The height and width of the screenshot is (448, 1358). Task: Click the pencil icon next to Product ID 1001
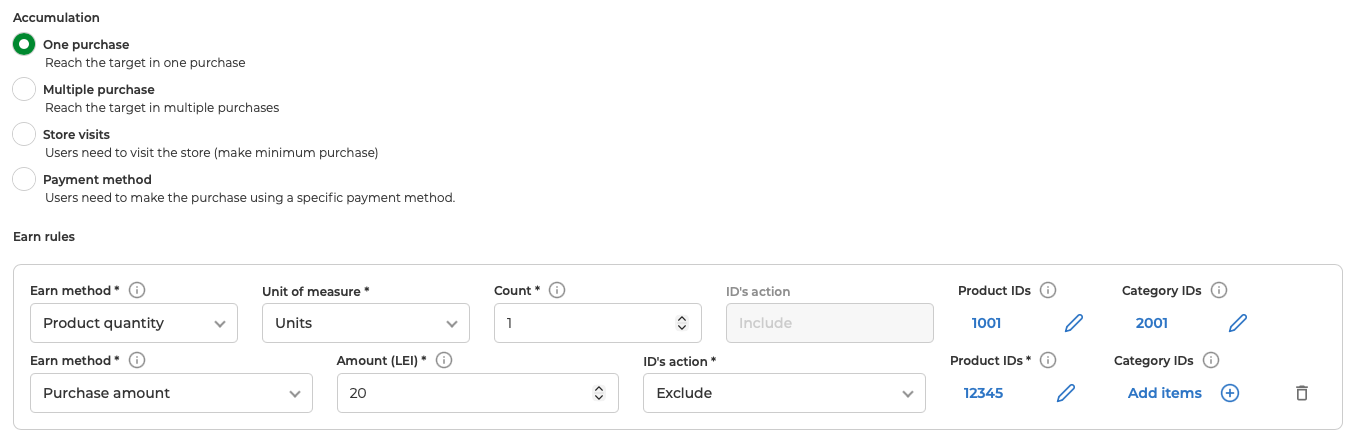[x=1073, y=323]
